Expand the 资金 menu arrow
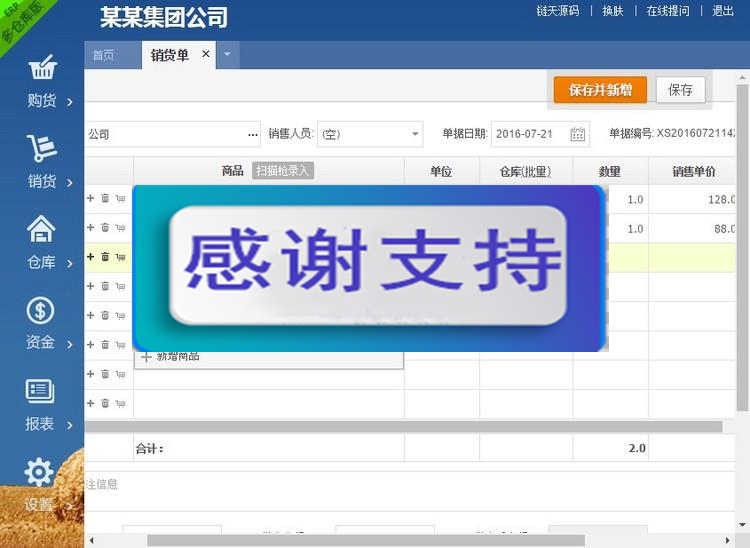The height and width of the screenshot is (548, 750). [x=70, y=344]
